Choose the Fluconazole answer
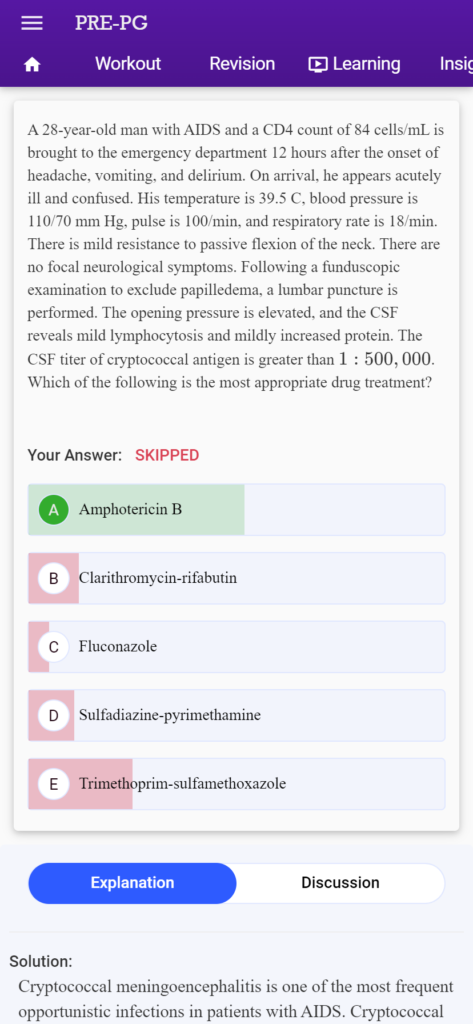 coord(236,647)
